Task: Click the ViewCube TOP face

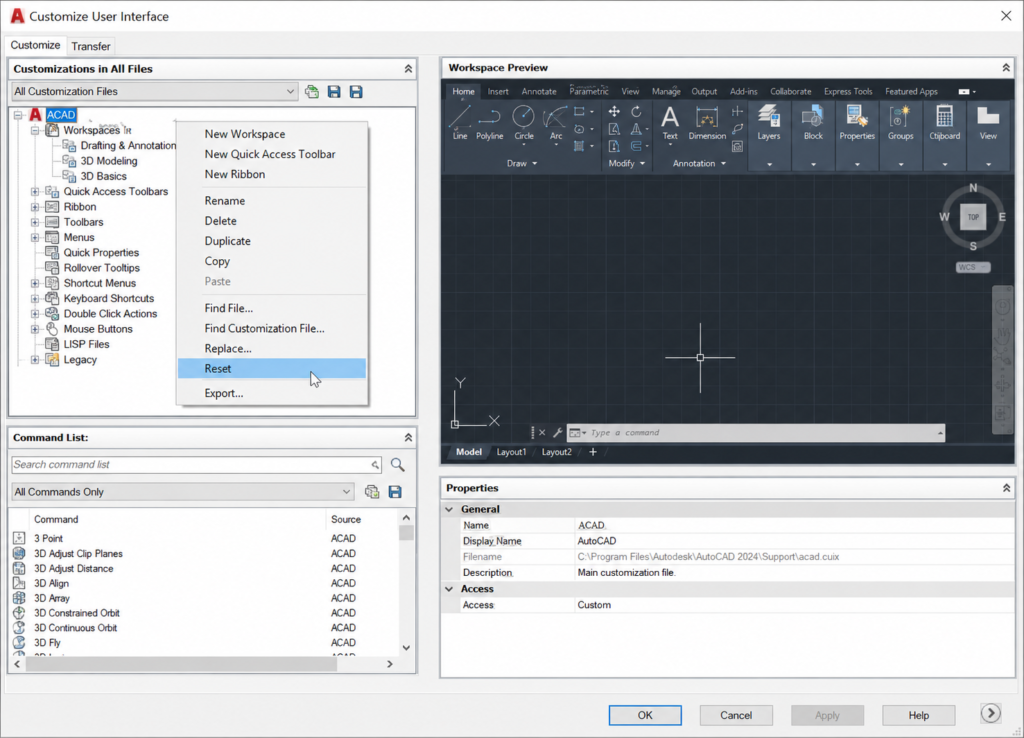Action: [973, 217]
